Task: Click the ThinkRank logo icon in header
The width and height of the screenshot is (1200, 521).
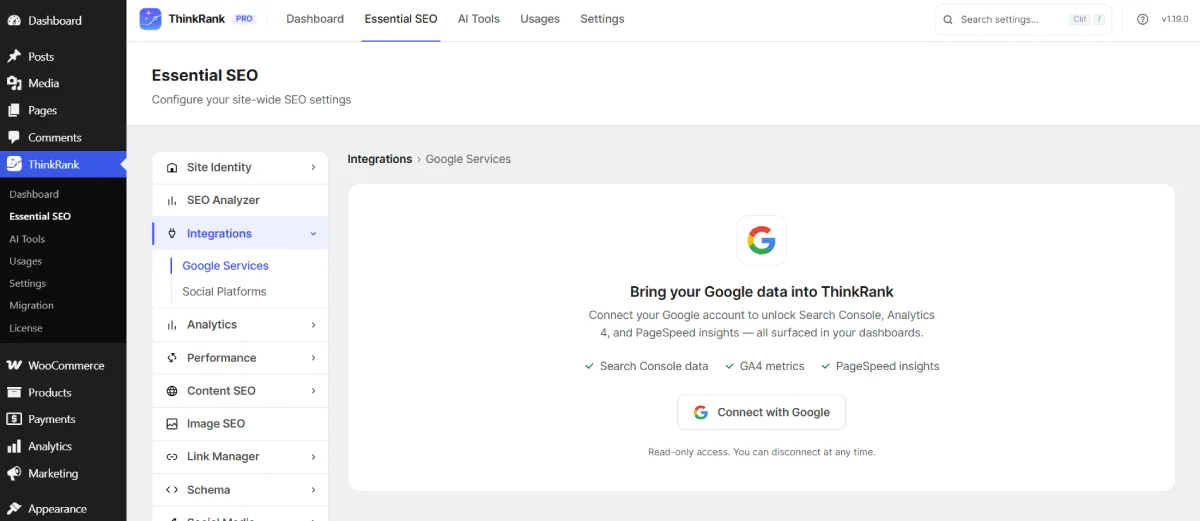Action: coord(150,19)
